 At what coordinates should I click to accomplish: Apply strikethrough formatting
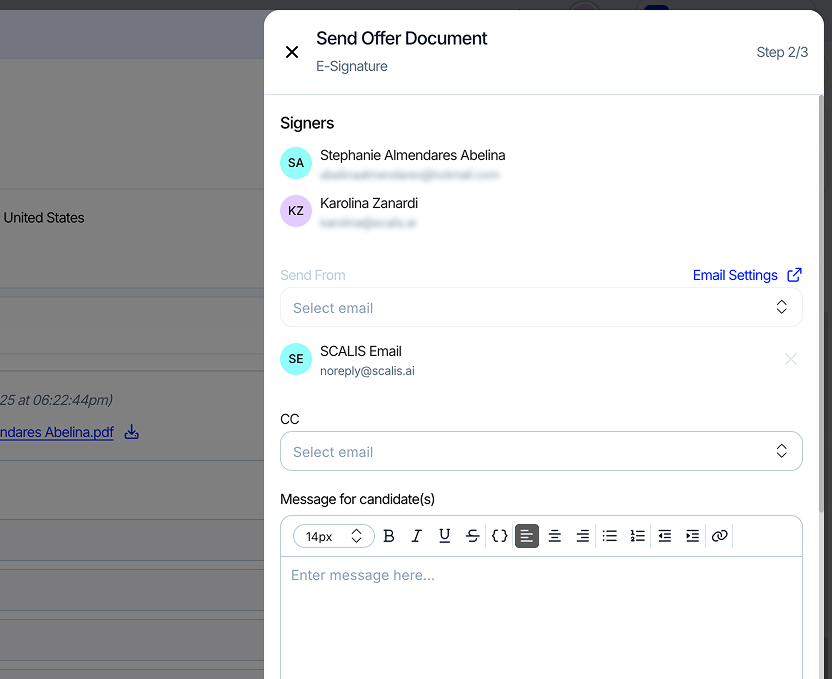(473, 536)
